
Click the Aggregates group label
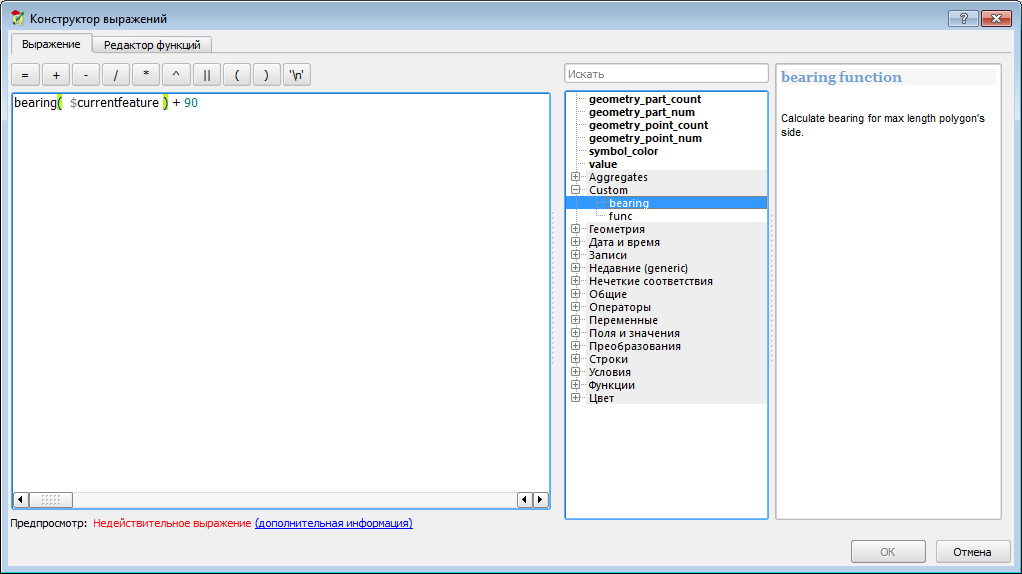618,177
